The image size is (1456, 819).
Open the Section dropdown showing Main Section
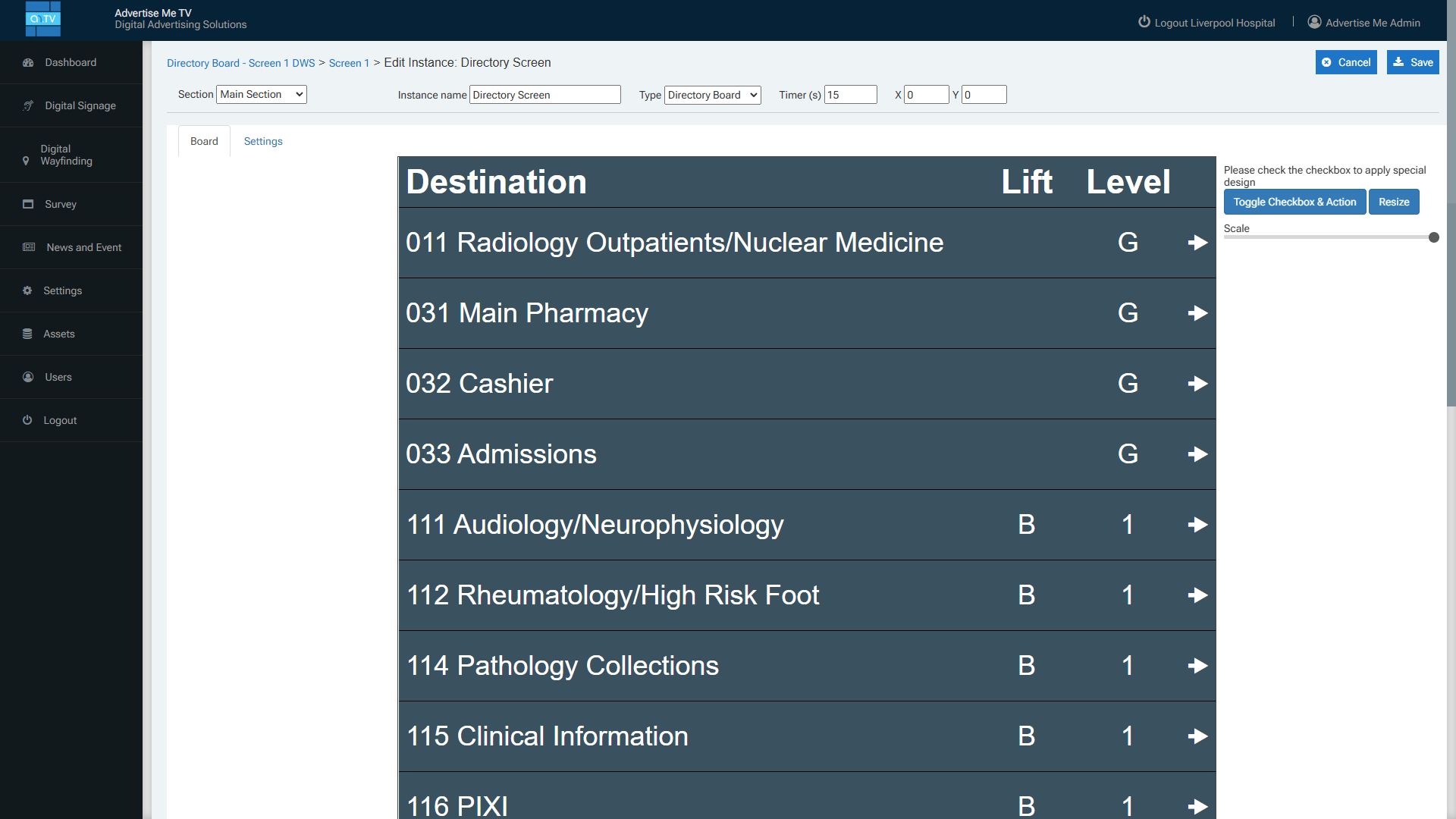(261, 94)
